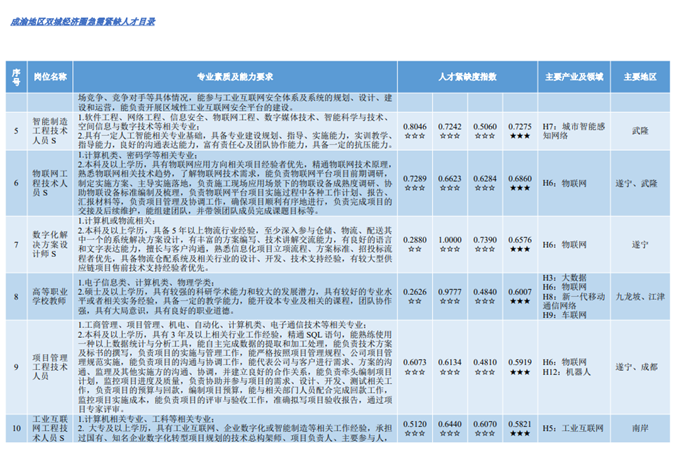Click the 主要产业及领域 column header

click(x=574, y=77)
